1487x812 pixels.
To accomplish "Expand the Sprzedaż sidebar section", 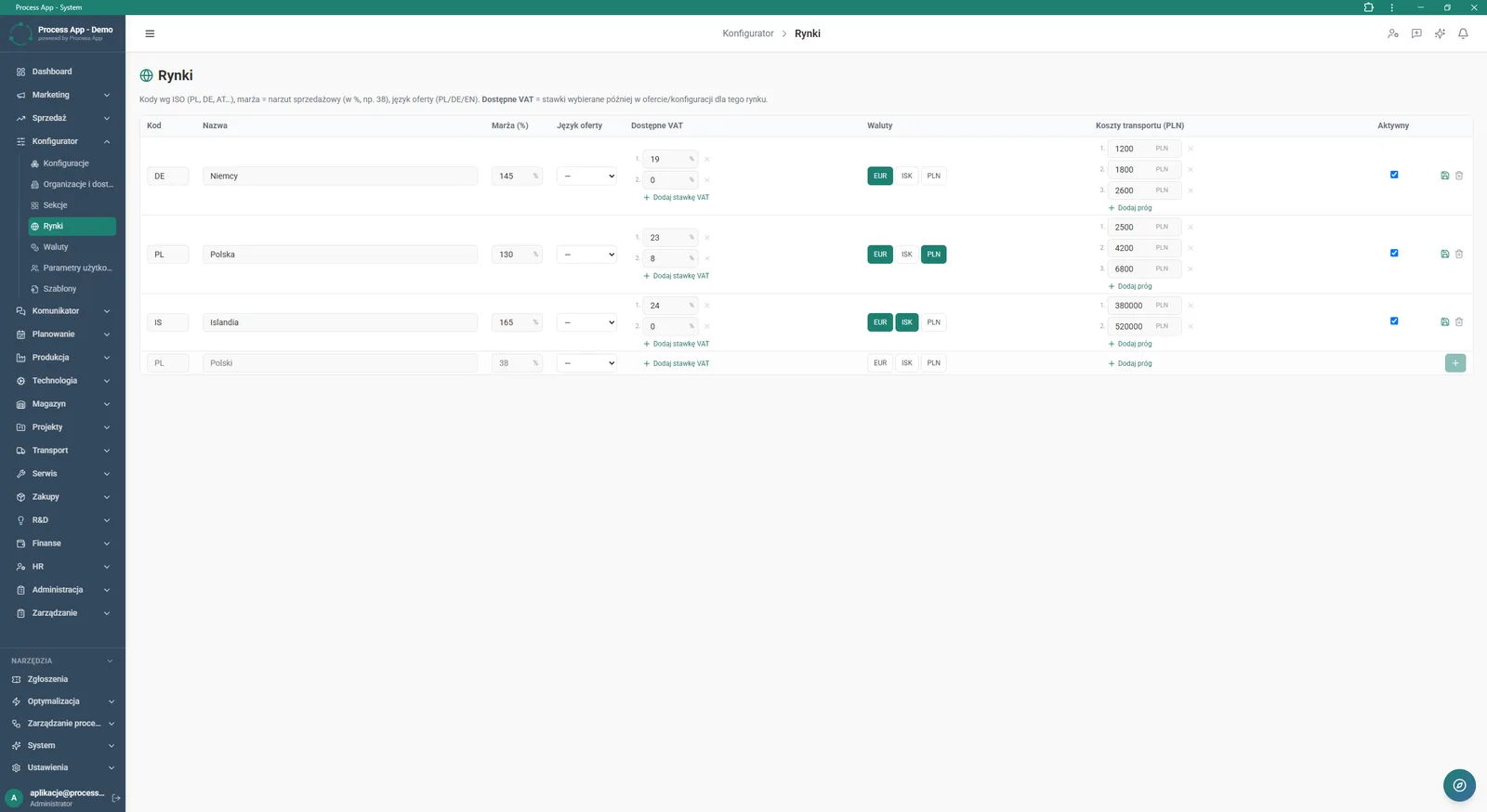I will 62,118.
